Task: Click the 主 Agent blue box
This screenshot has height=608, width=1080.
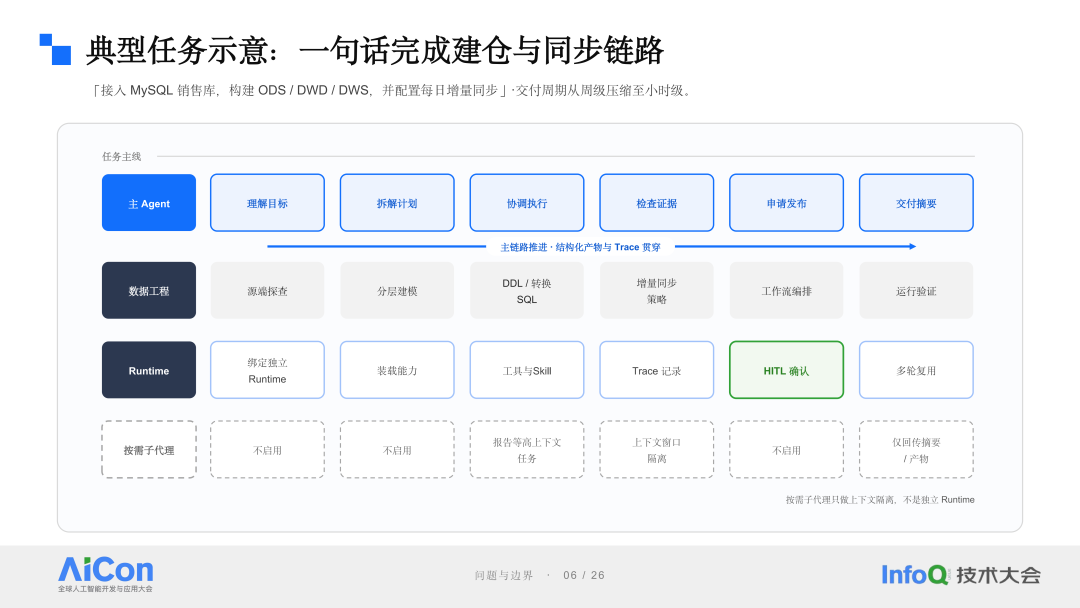Action: point(149,202)
